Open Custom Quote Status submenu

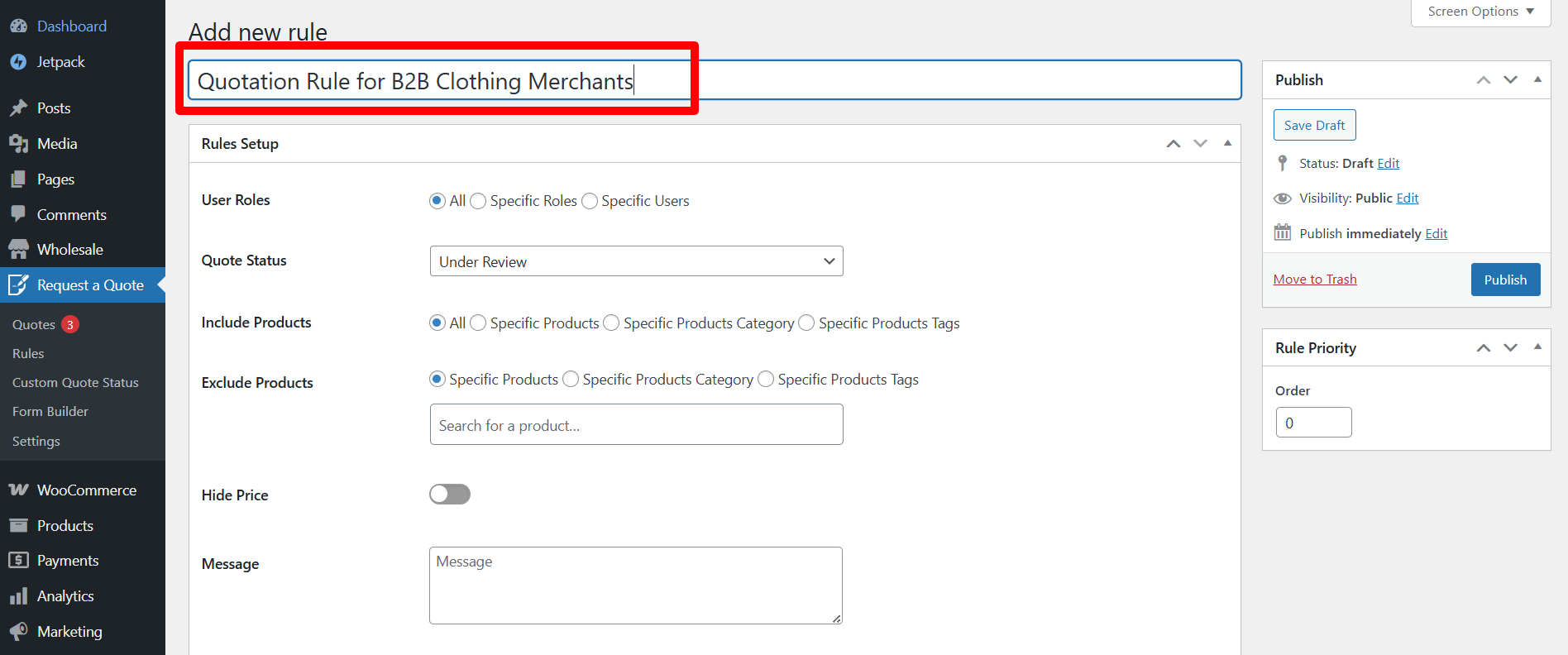[75, 383]
